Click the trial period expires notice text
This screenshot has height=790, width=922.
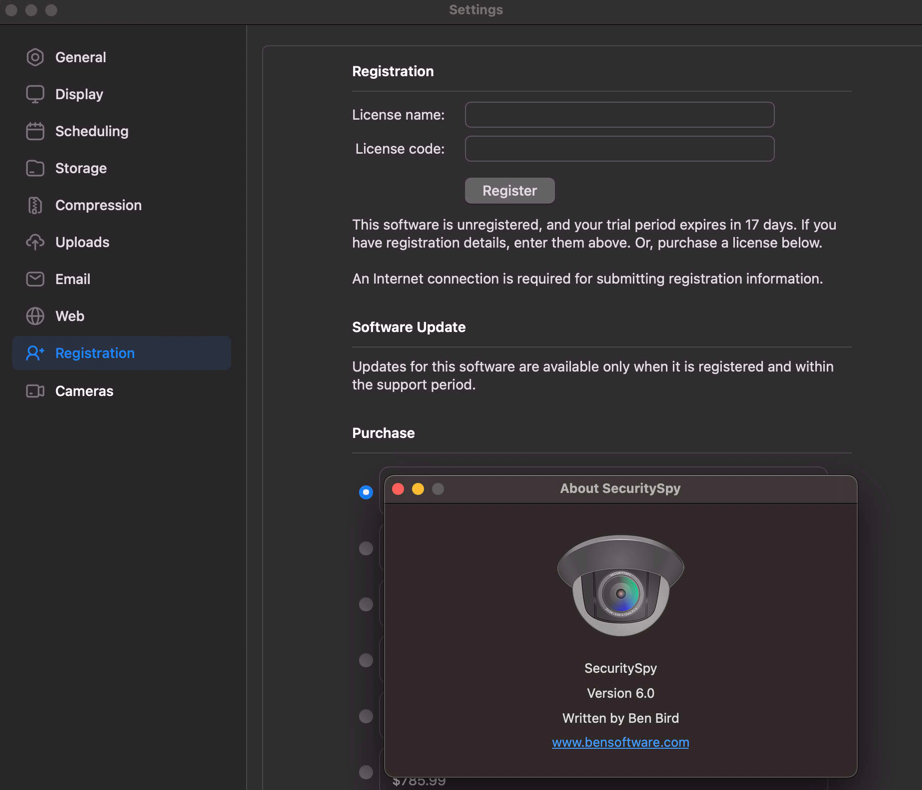pos(594,233)
